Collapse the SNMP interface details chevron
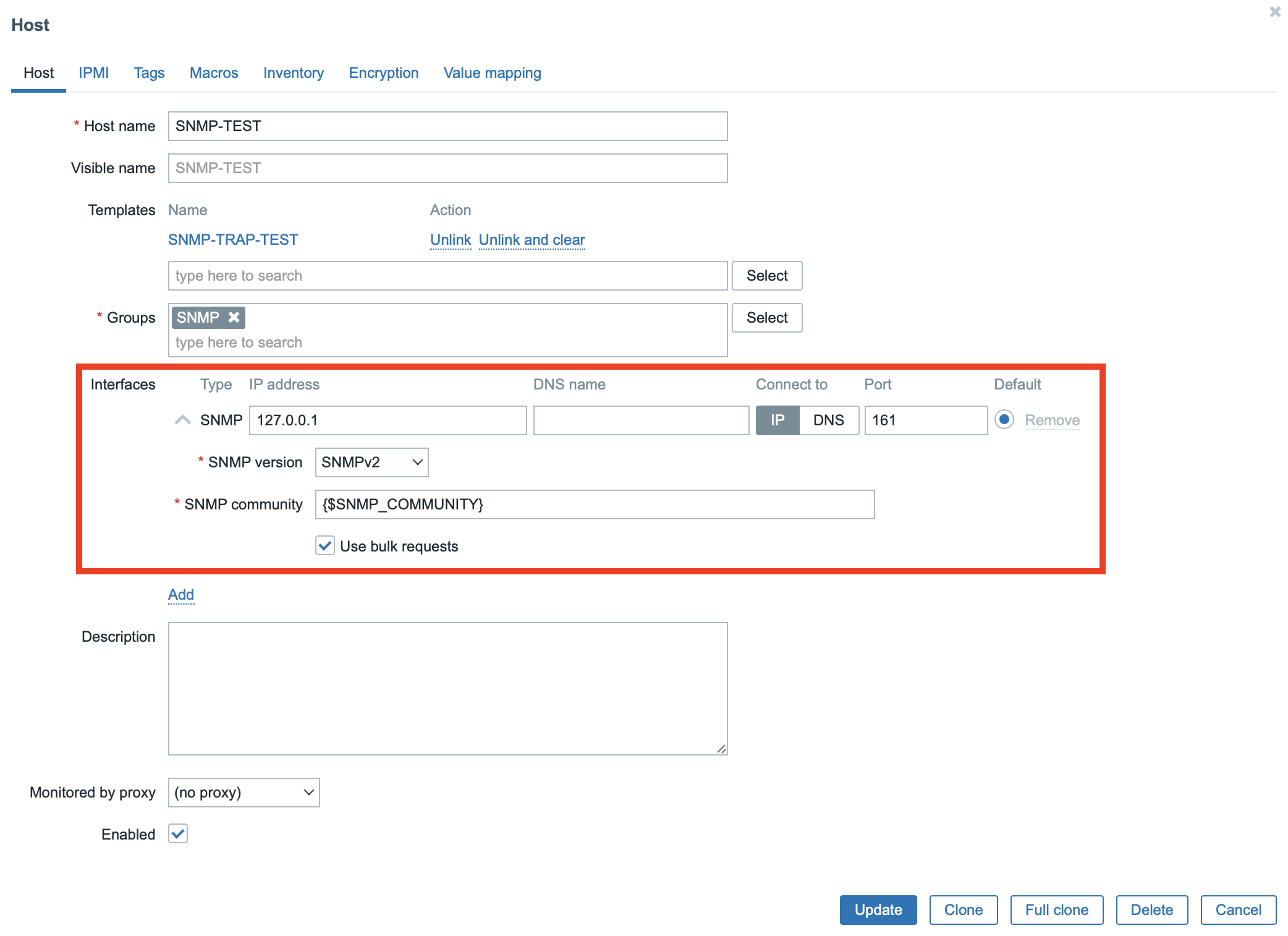The width and height of the screenshot is (1288, 936). click(x=182, y=420)
